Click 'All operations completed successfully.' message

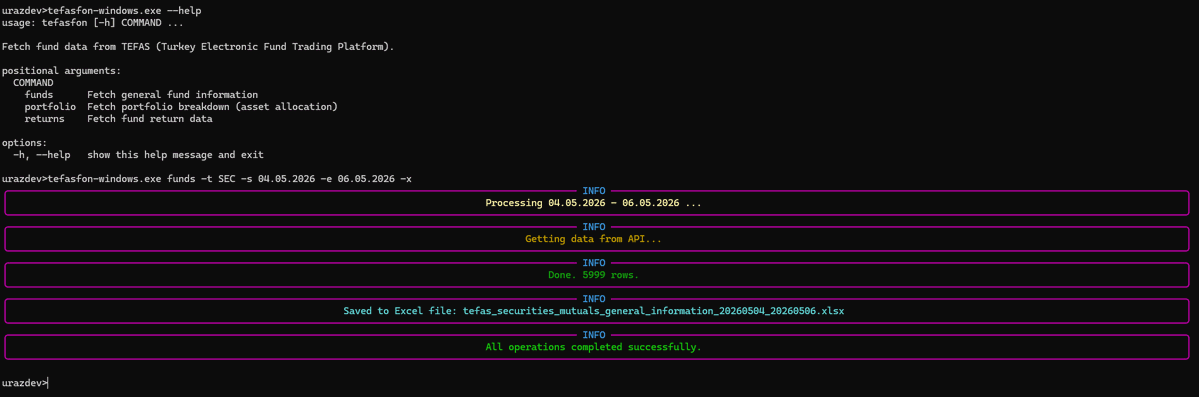[593, 347]
